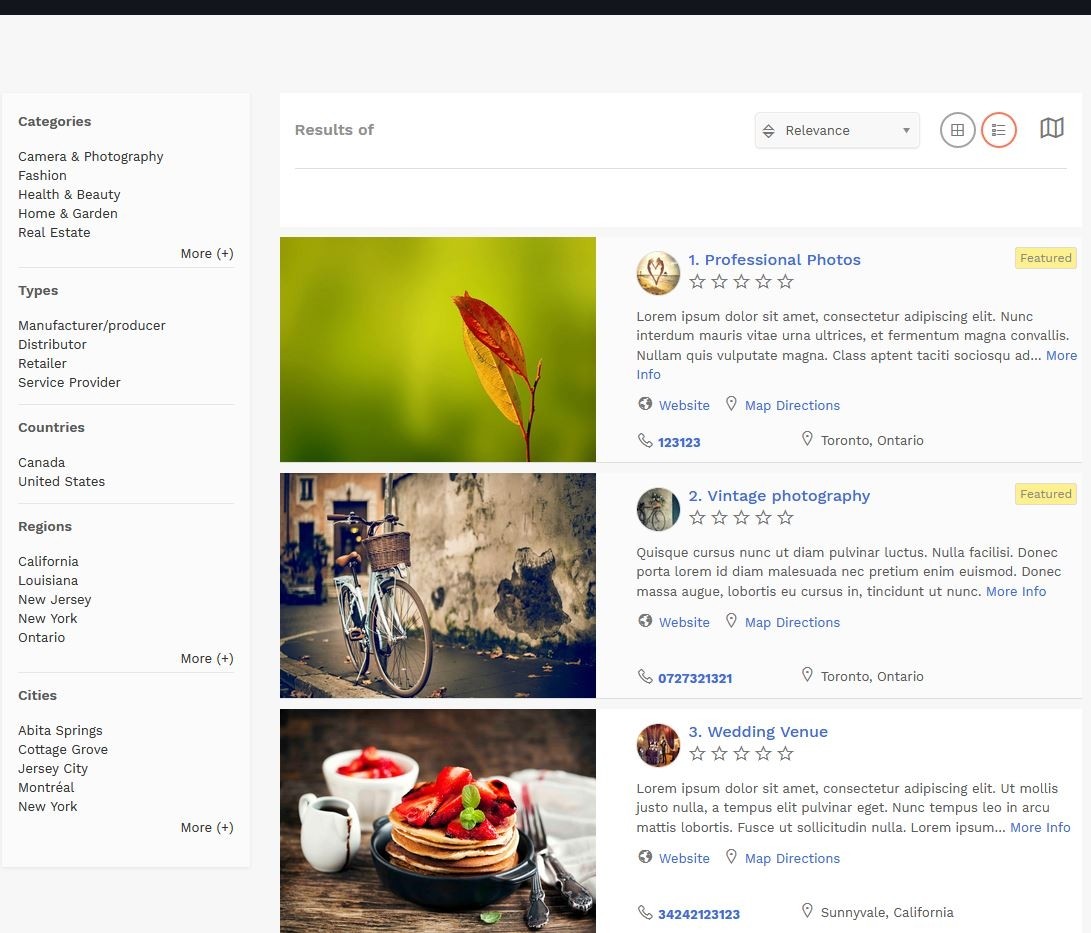The image size is (1091, 933).
Task: Filter by region Louisiana
Action: click(48, 580)
